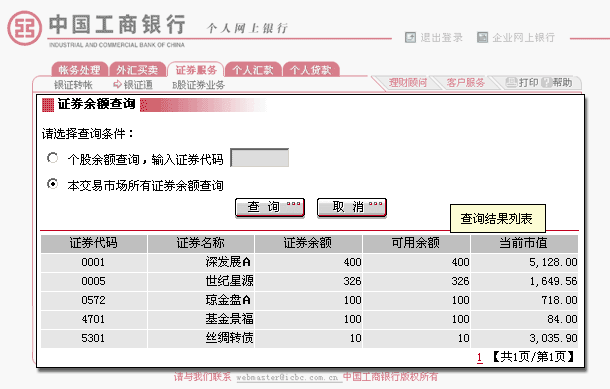Click the 查询 button
Screen dimensions: 610x389
point(270,208)
